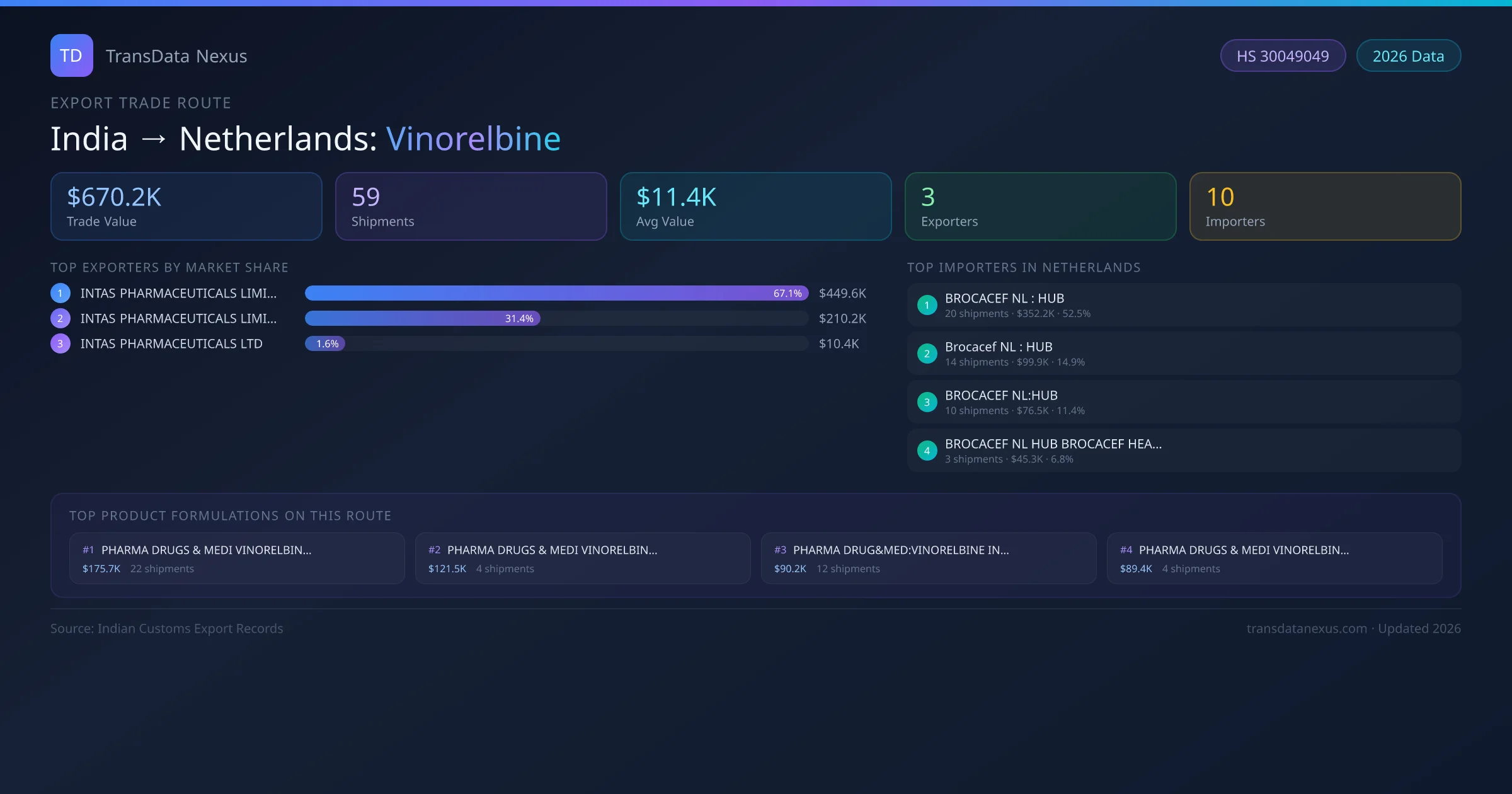Click green rank 2 importer badge
Viewport: 1512px width, 794px height.
(x=927, y=354)
